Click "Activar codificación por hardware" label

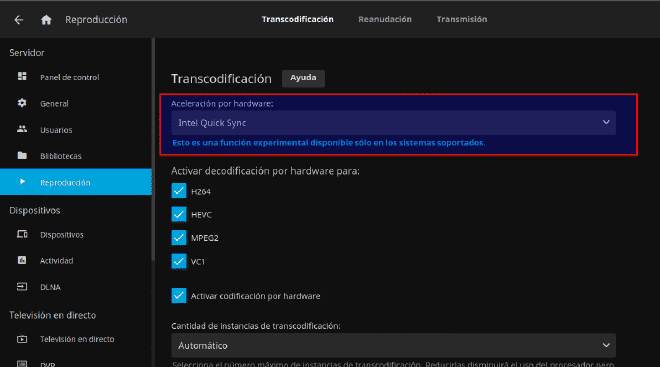click(255, 296)
